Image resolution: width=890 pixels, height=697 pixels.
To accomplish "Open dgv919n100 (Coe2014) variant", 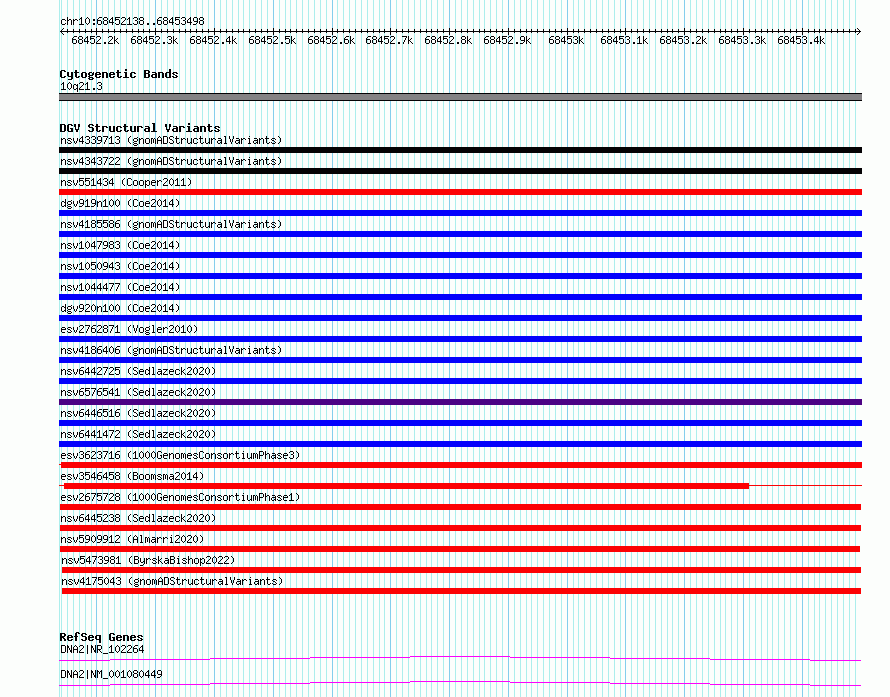I will point(120,203).
